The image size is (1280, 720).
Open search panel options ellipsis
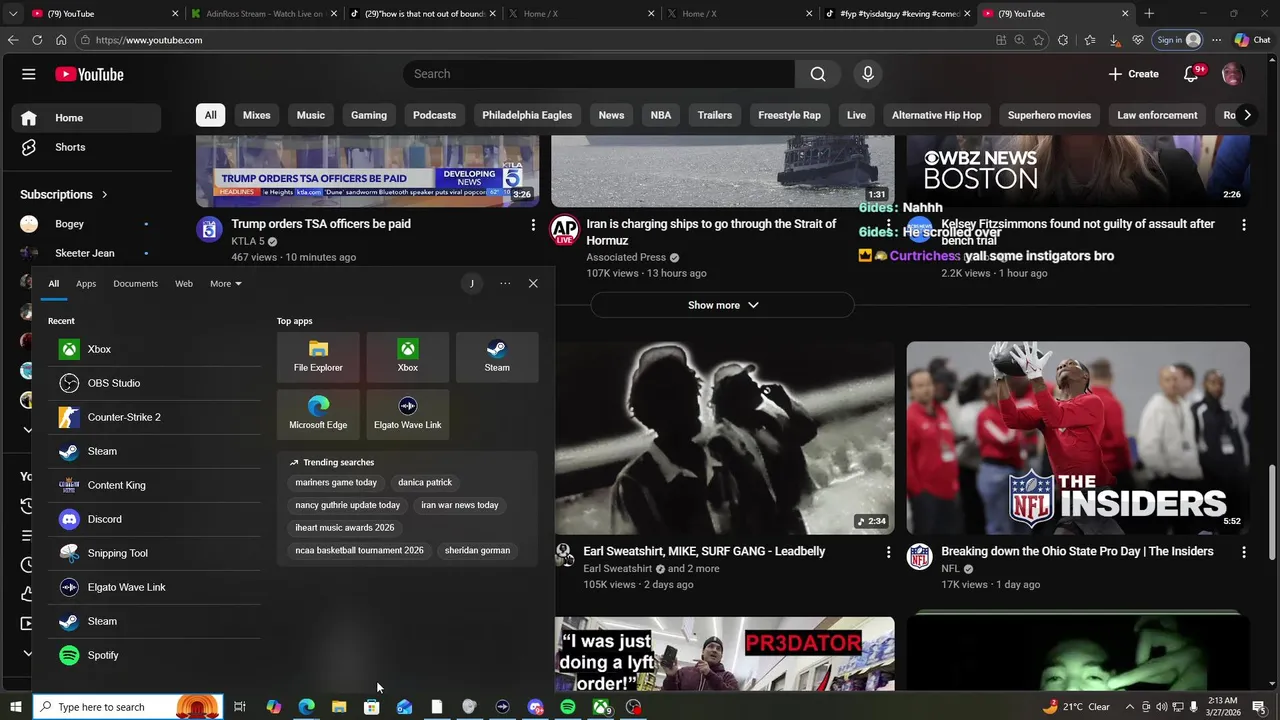point(505,284)
